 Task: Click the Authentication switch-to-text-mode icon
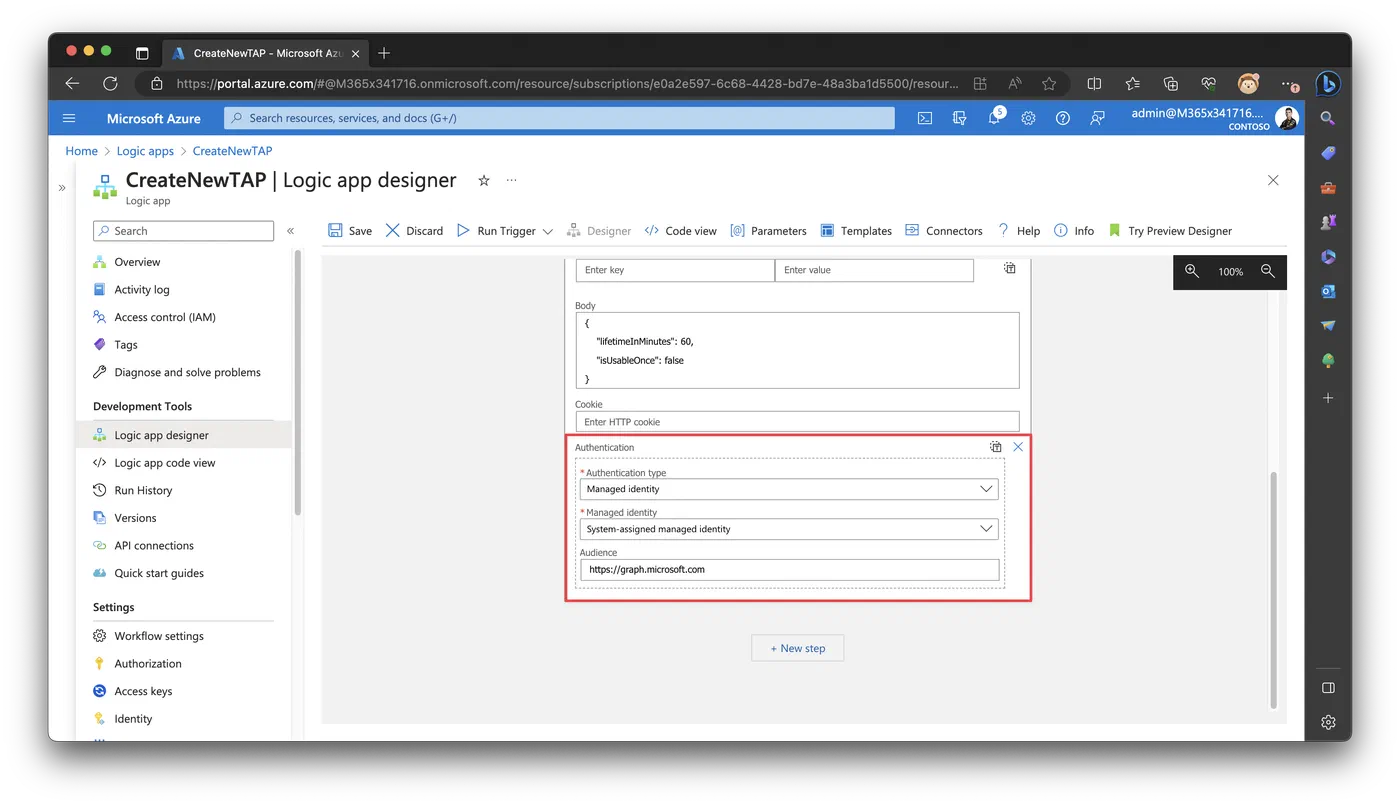point(996,447)
